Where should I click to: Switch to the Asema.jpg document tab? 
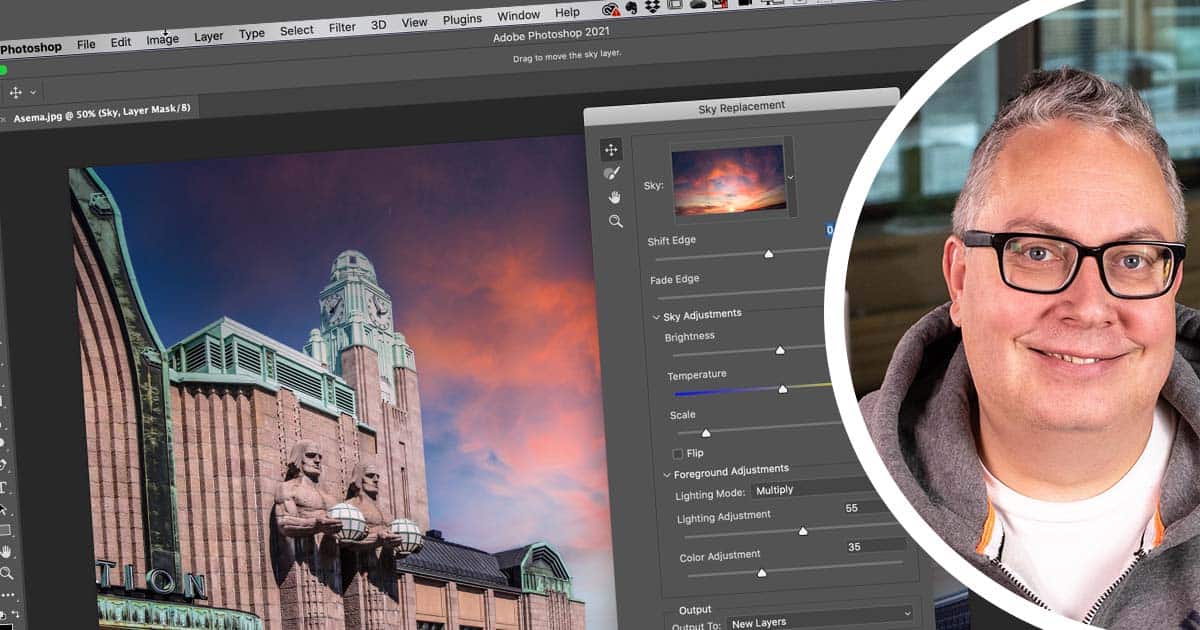(x=100, y=111)
